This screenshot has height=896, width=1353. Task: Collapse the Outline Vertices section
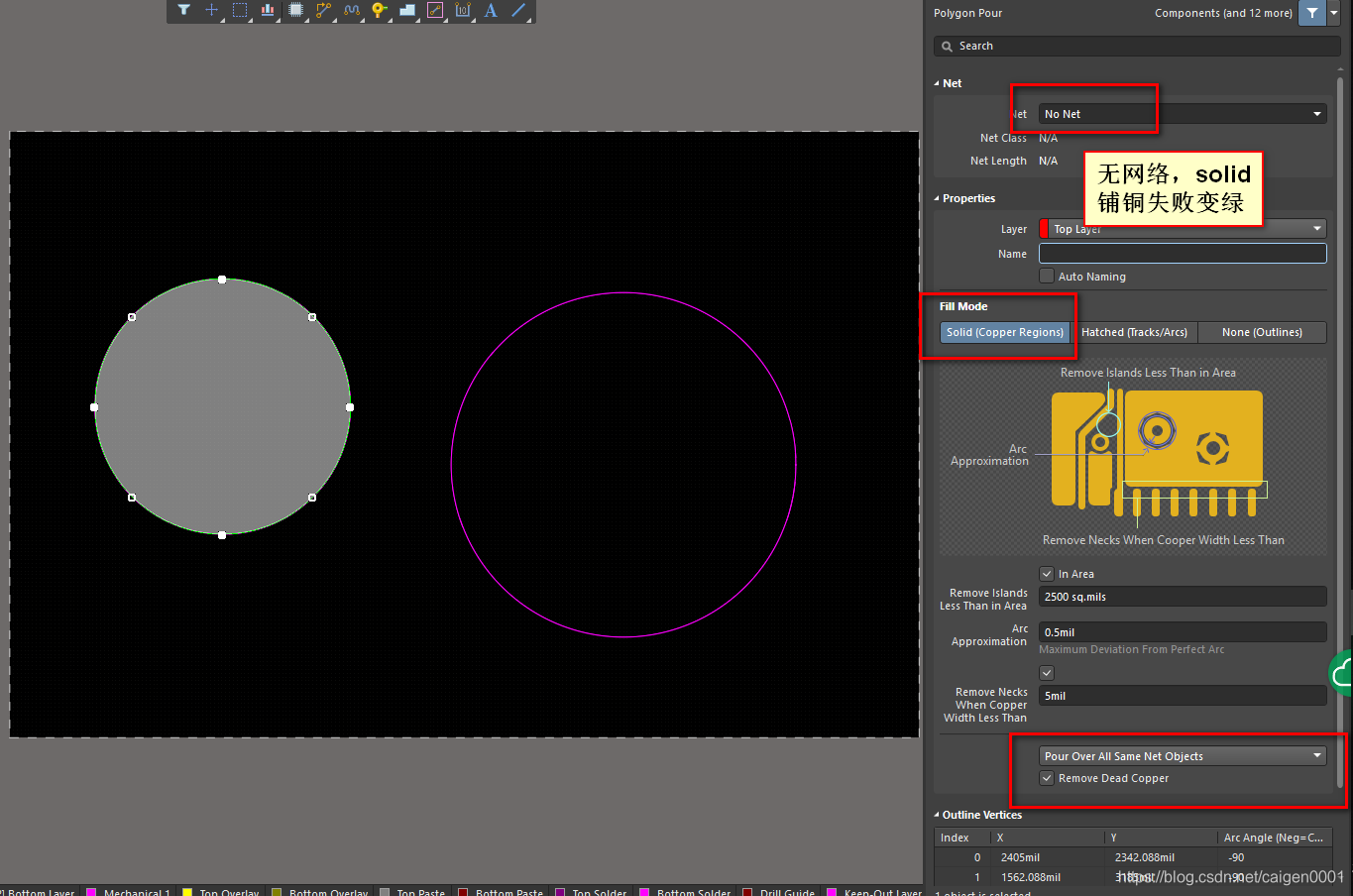pyautogui.click(x=937, y=816)
